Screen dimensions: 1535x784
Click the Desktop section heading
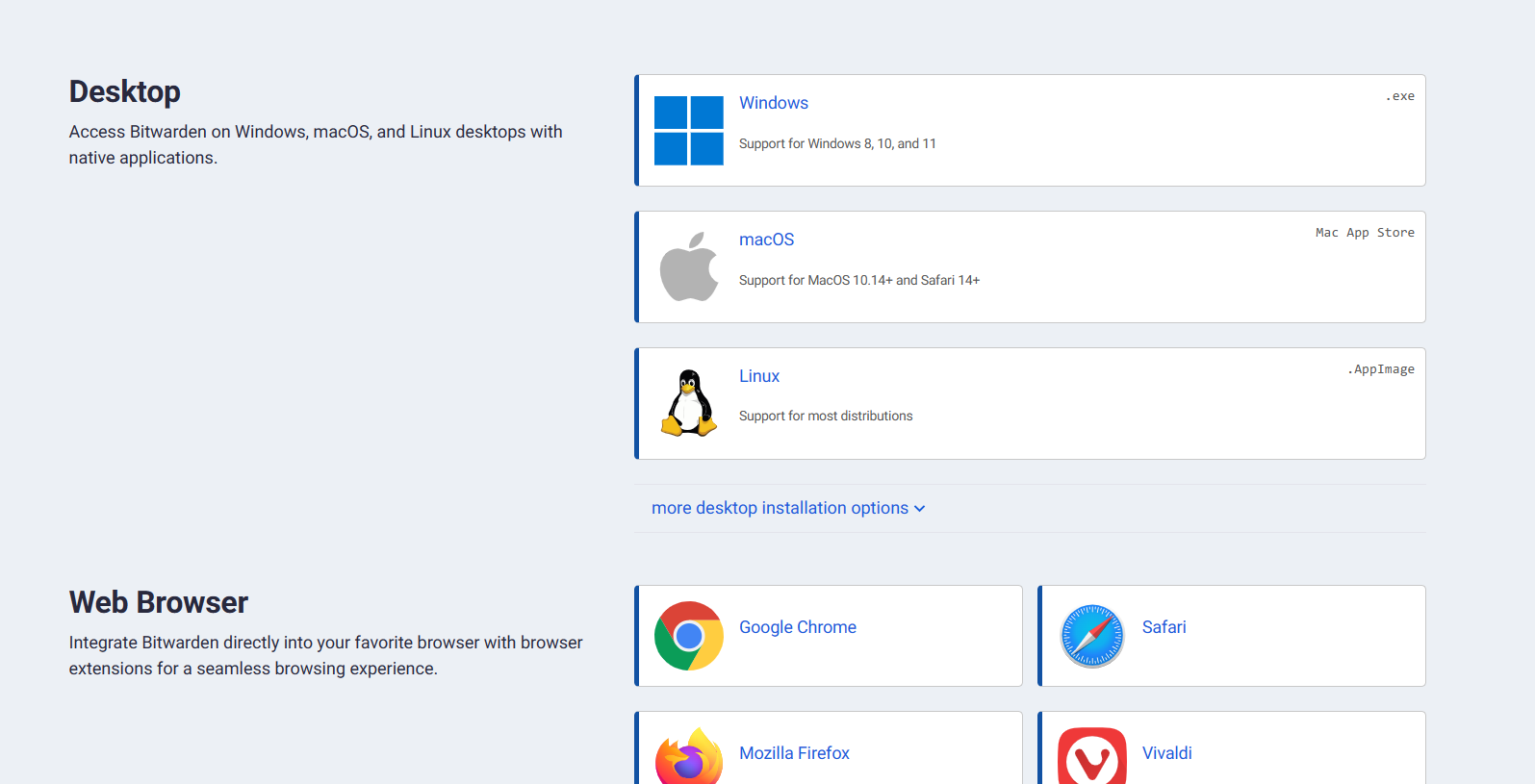[x=125, y=91]
